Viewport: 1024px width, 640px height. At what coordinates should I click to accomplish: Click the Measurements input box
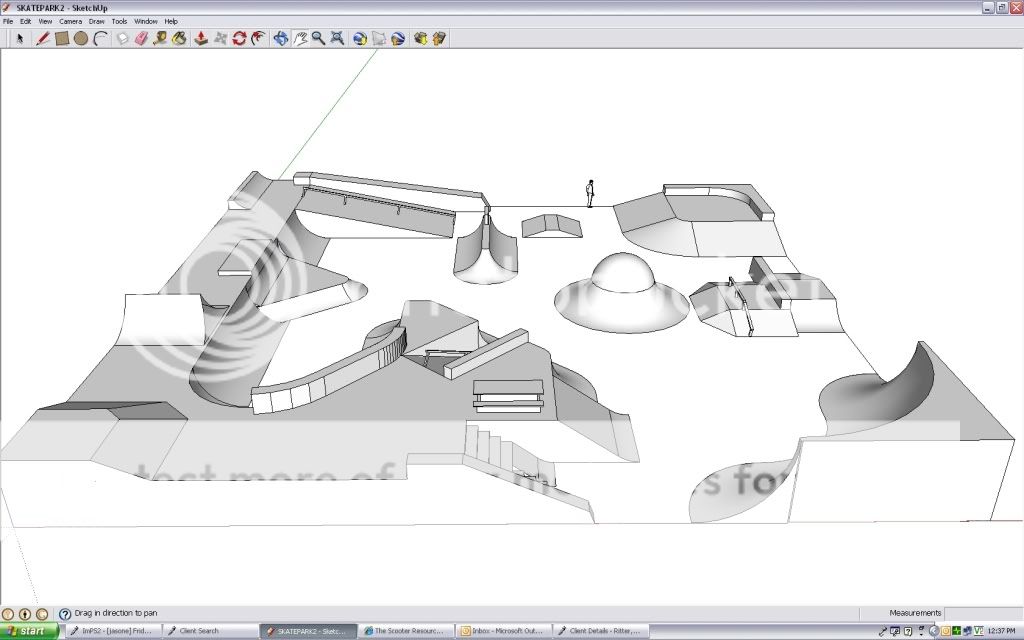tap(983, 613)
